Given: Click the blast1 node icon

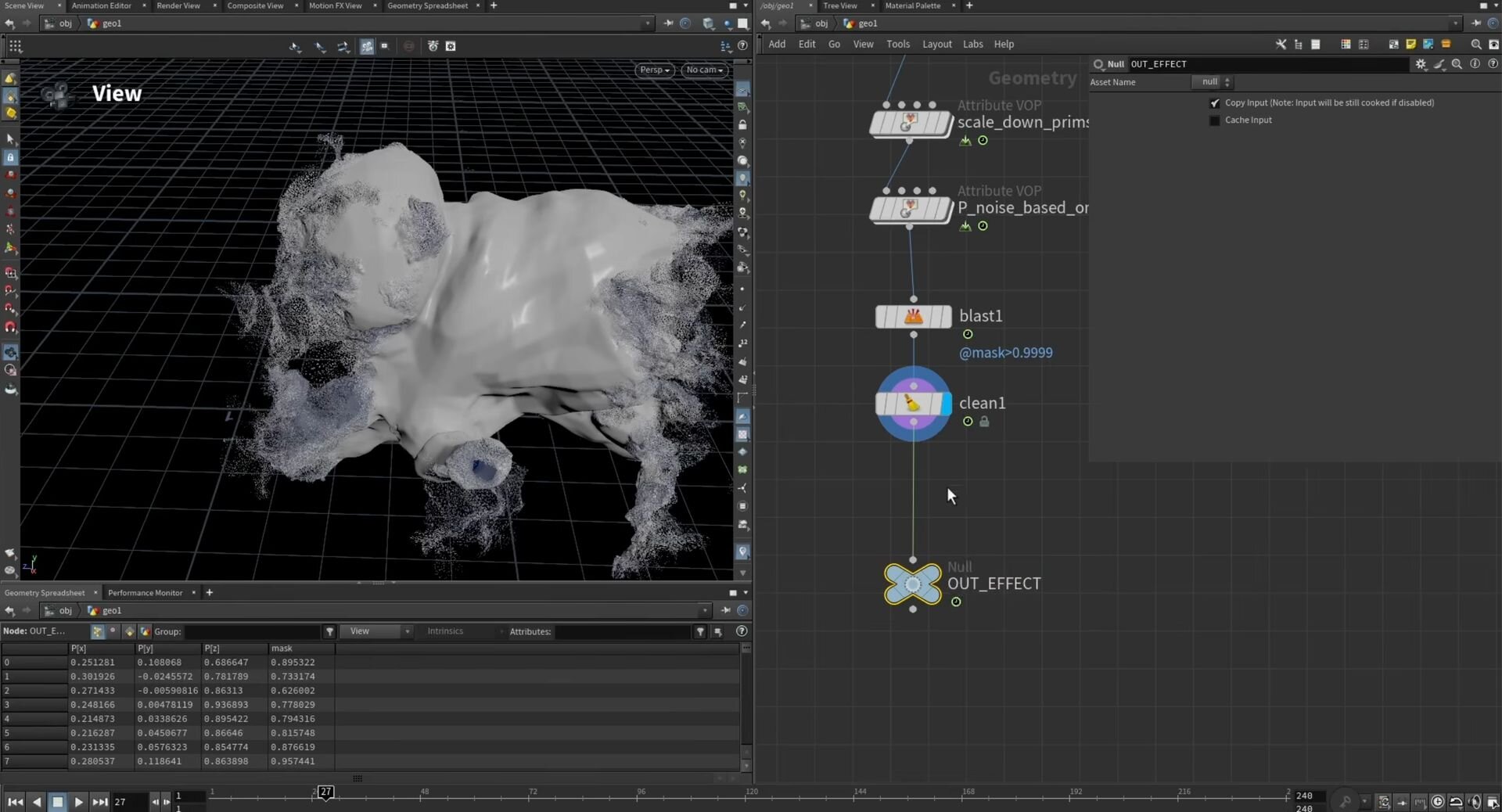Looking at the screenshot, I should coord(913,317).
